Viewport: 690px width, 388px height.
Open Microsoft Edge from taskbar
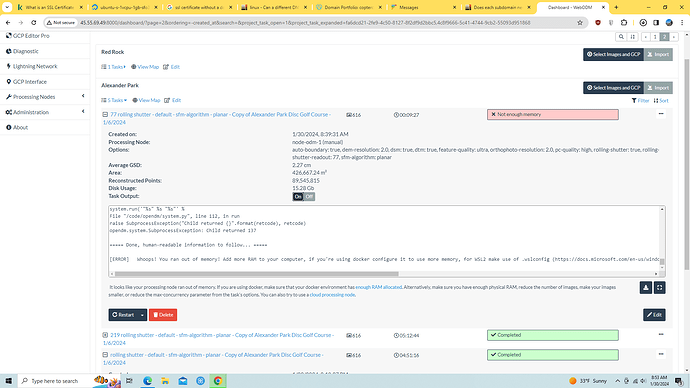point(147,381)
